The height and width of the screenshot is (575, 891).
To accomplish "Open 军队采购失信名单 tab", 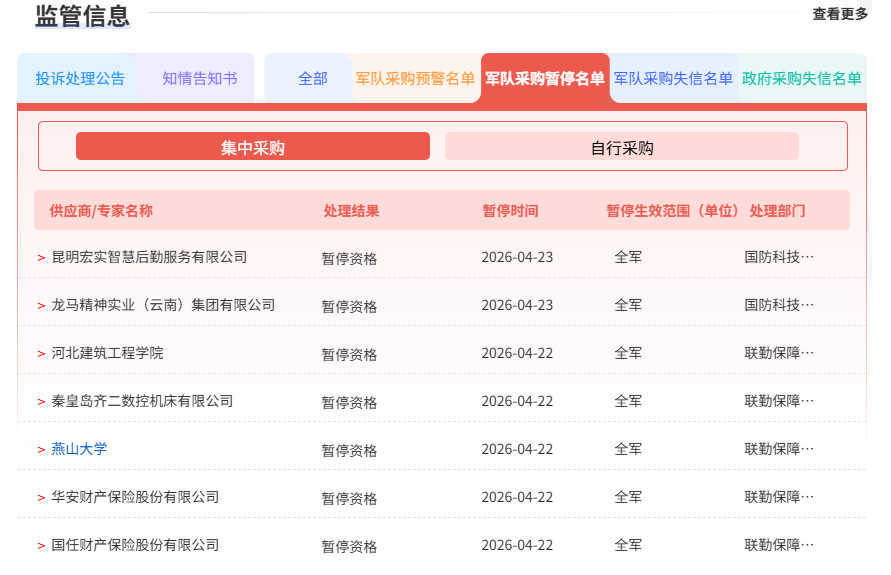I will point(673,78).
